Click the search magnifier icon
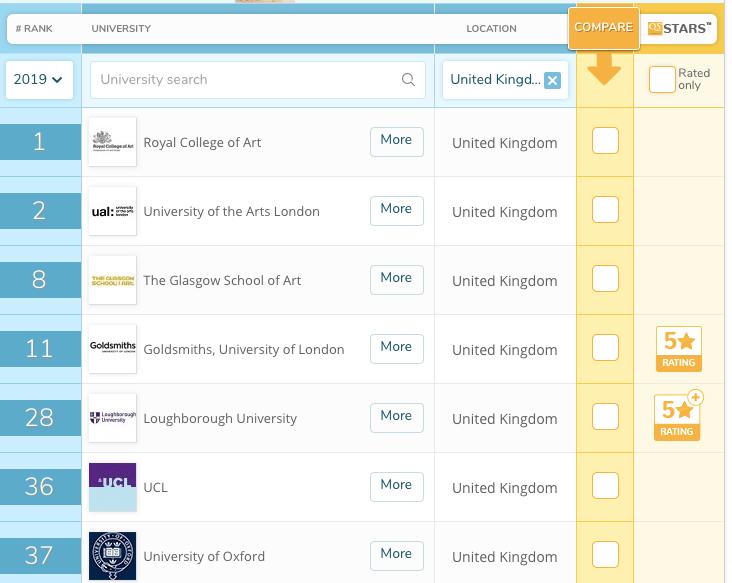732x583 pixels. 408,80
